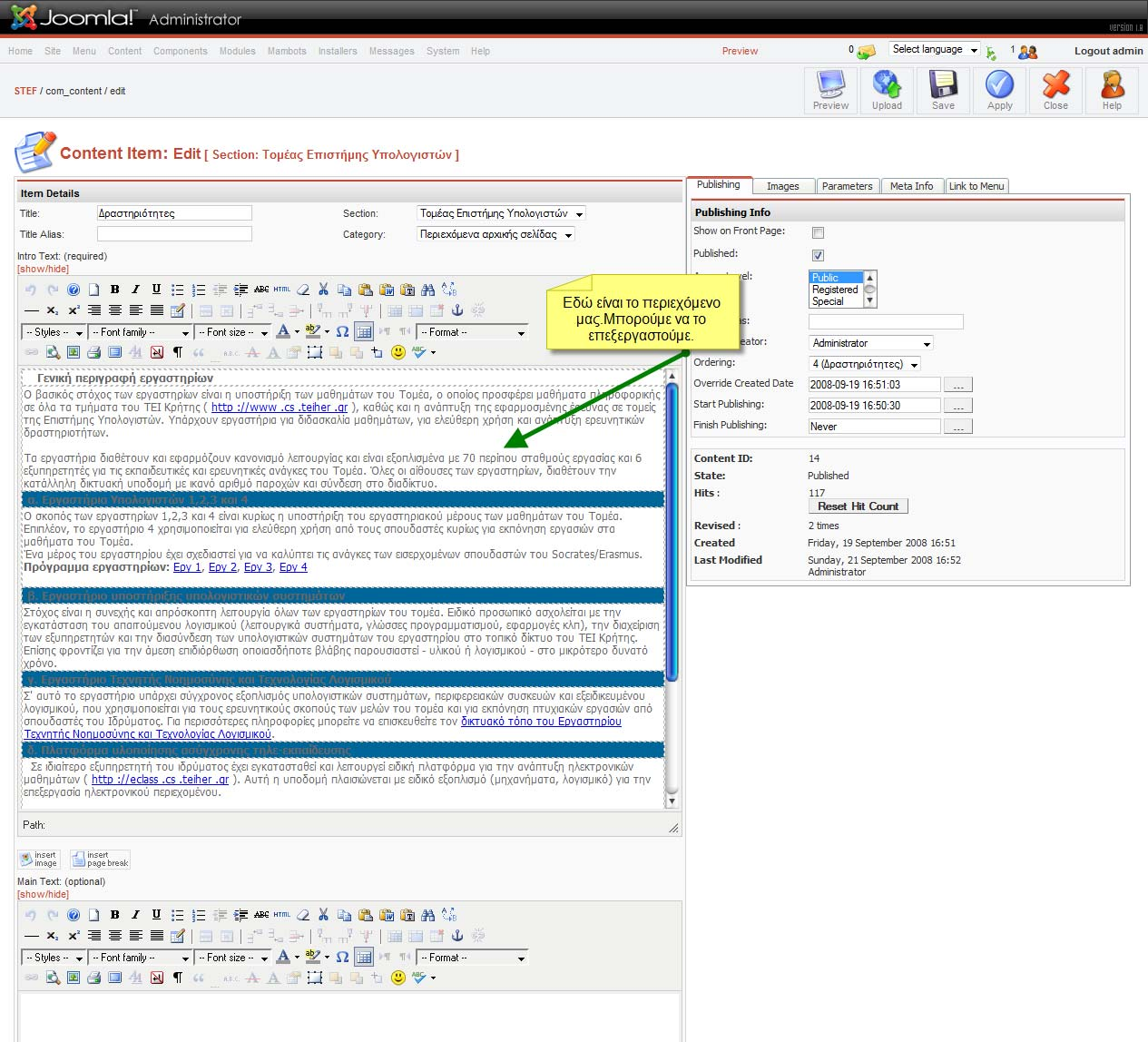This screenshot has width=1148, height=1042.
Task: Open the Components menu
Action: [x=180, y=51]
